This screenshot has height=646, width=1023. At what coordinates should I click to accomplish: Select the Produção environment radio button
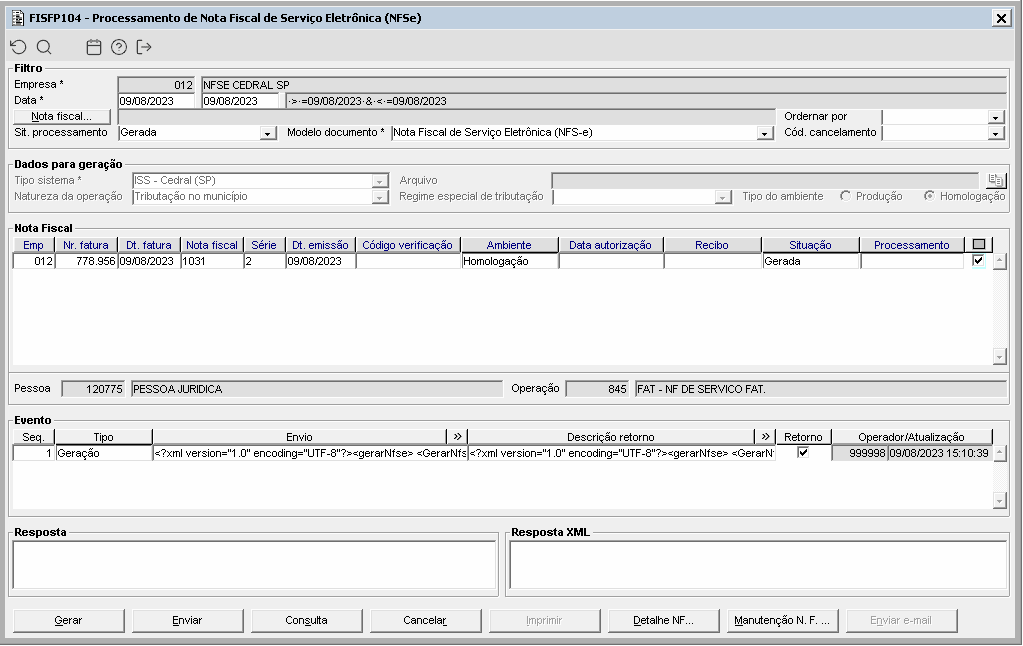click(x=846, y=196)
